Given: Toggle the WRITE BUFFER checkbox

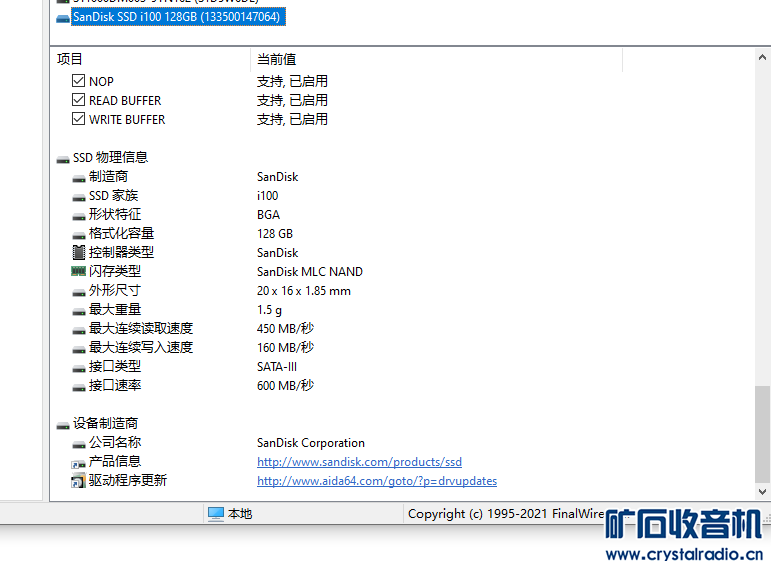Looking at the screenshot, I should pos(78,119).
